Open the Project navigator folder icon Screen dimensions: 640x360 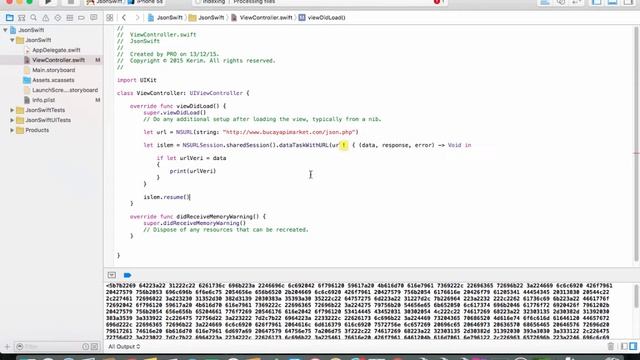9,18
